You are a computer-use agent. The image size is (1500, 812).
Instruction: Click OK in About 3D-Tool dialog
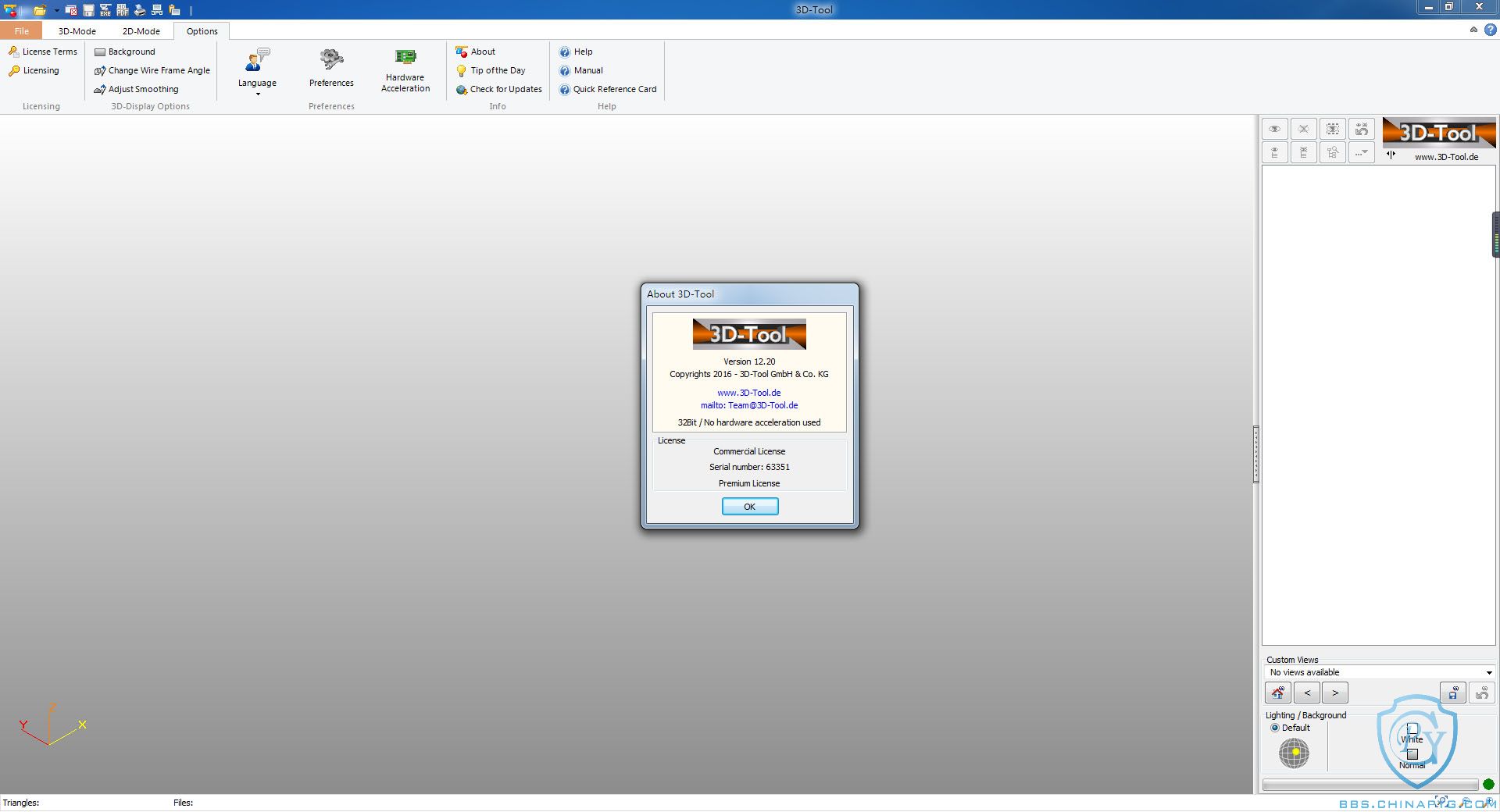750,507
